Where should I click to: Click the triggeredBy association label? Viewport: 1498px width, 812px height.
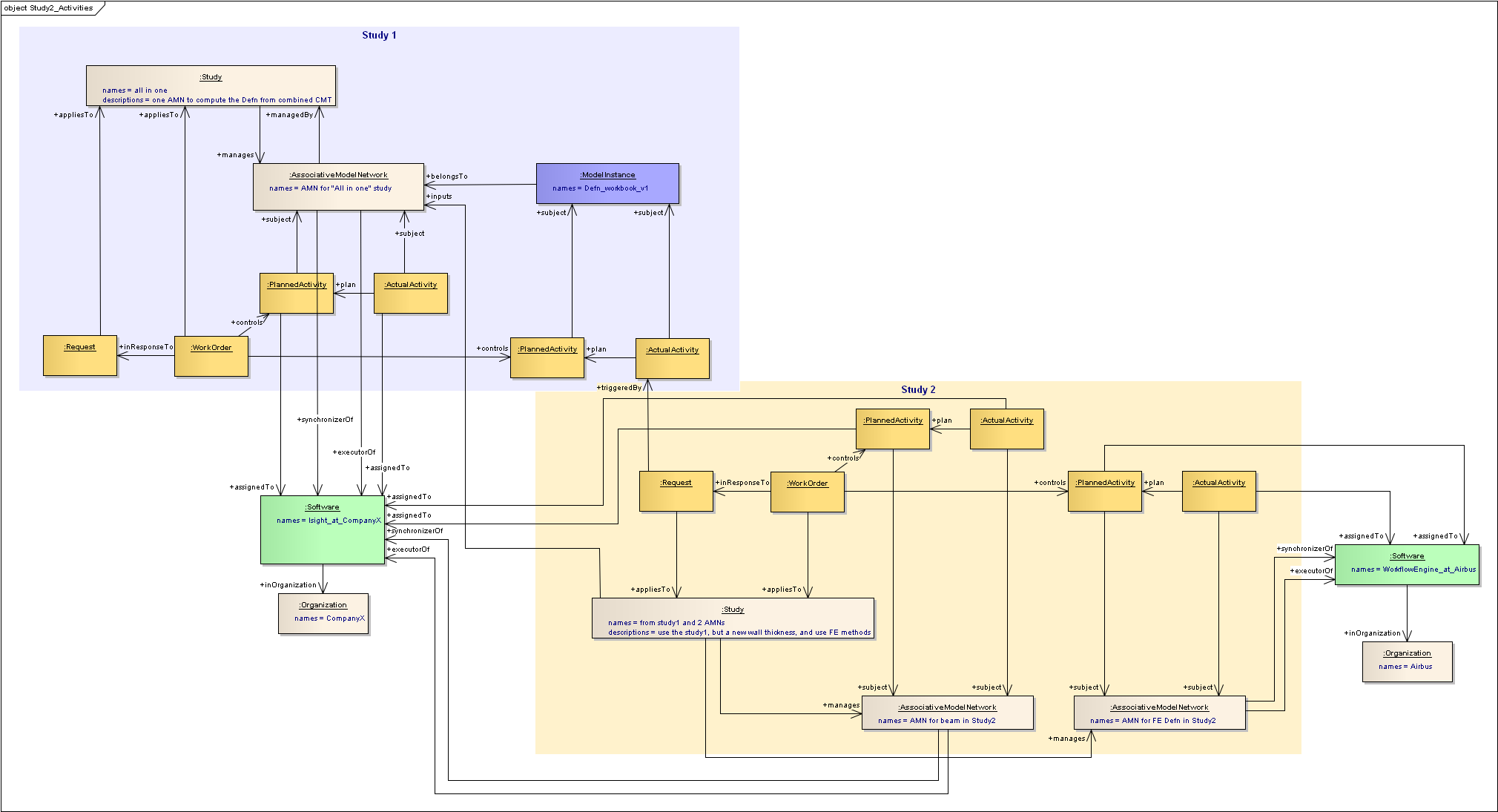click(x=620, y=388)
